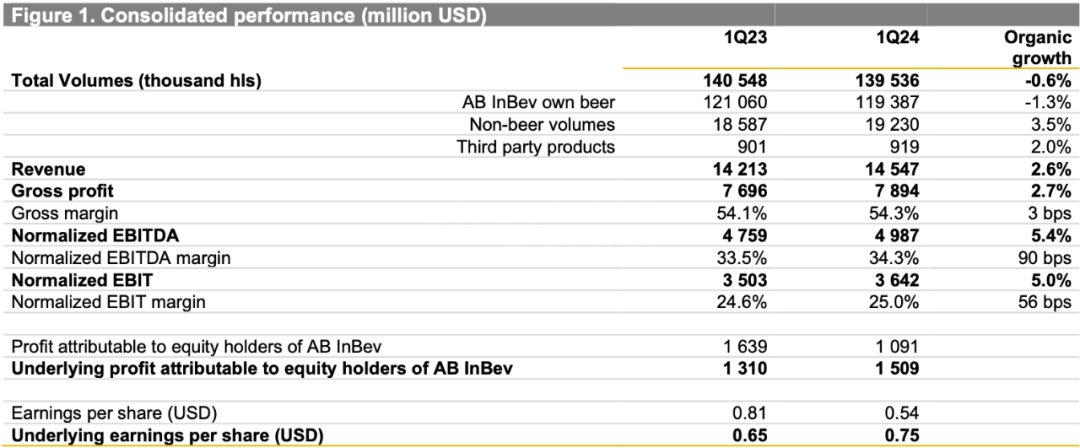Click the 'Figure 1. Consolidated performance' title
Viewport: 1080px width, 448px height.
pyautogui.click(x=248, y=14)
